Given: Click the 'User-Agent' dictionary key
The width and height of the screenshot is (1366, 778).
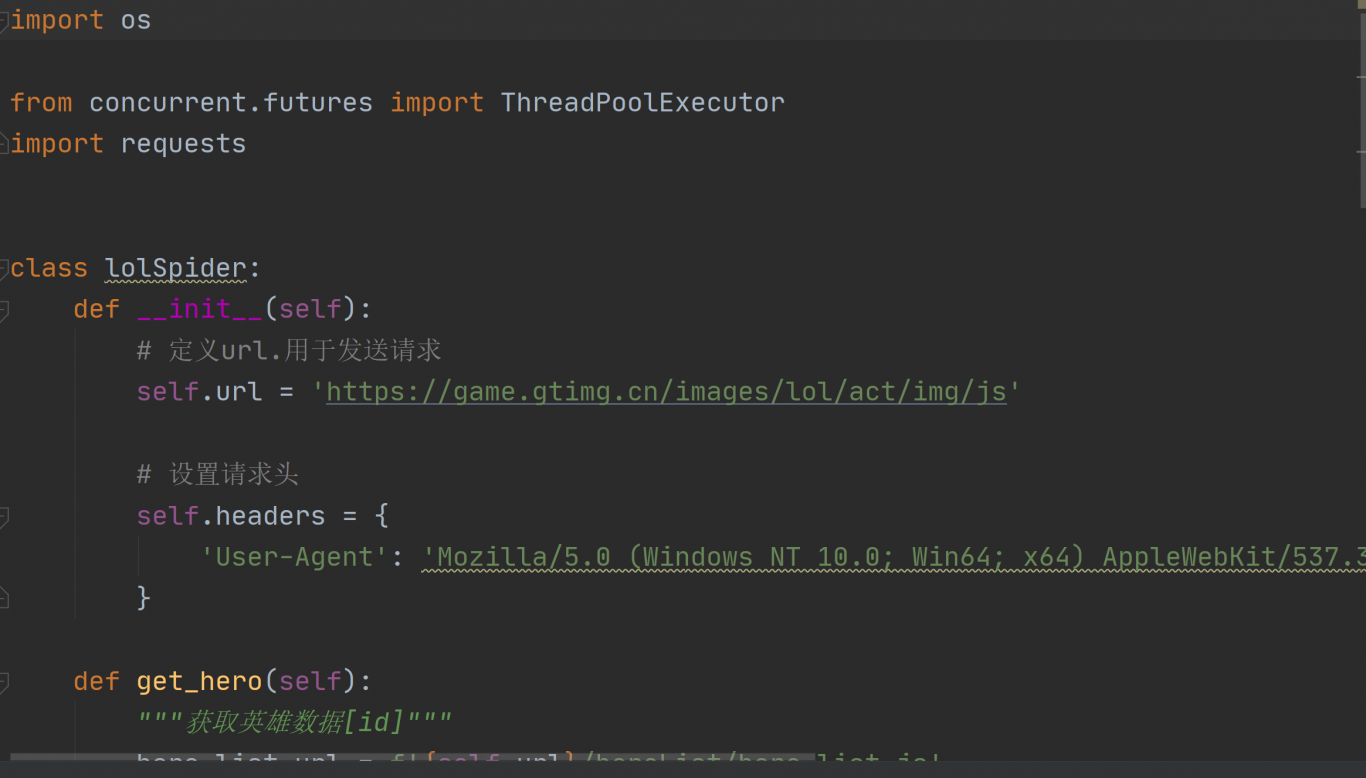Looking at the screenshot, I should pos(294,557).
